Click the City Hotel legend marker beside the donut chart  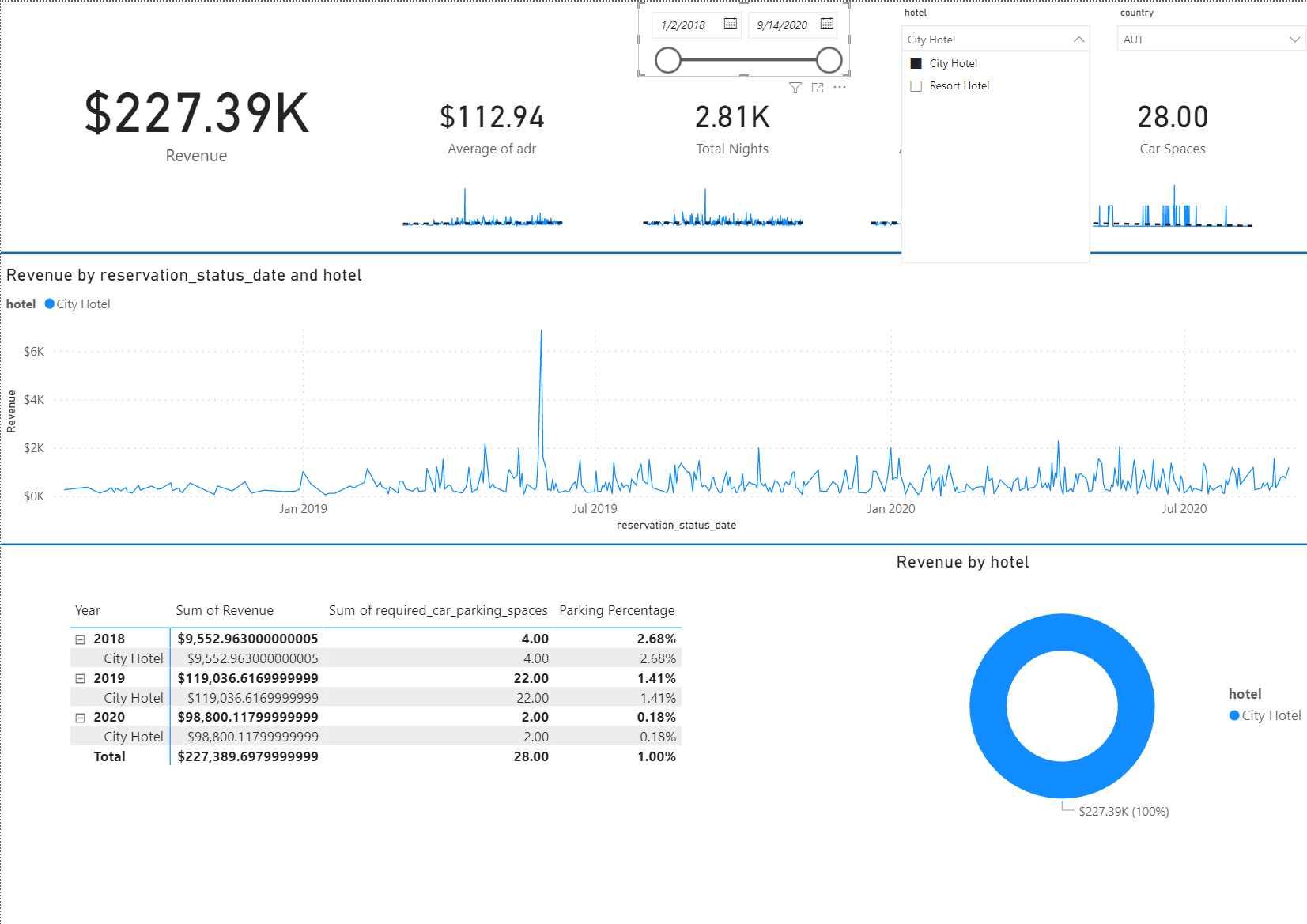click(x=1234, y=715)
